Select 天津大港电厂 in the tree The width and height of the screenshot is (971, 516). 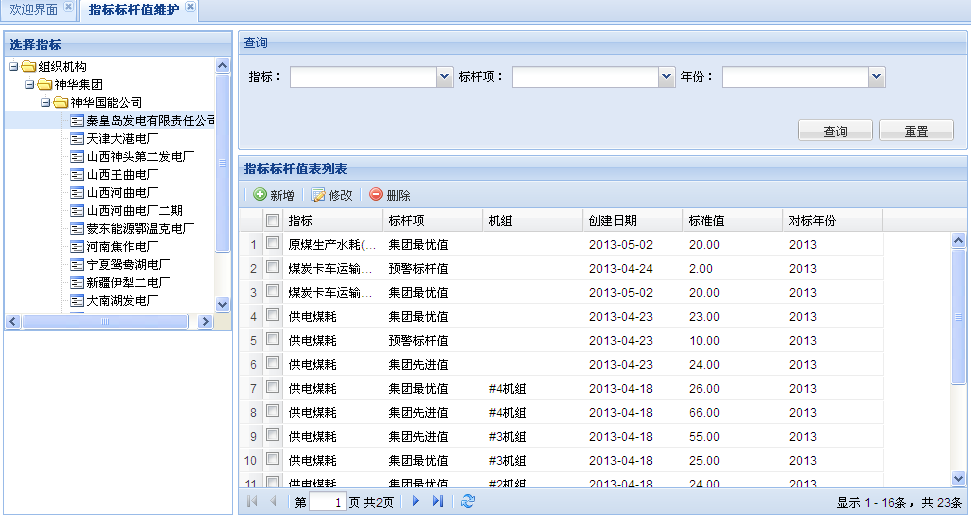pos(122,139)
